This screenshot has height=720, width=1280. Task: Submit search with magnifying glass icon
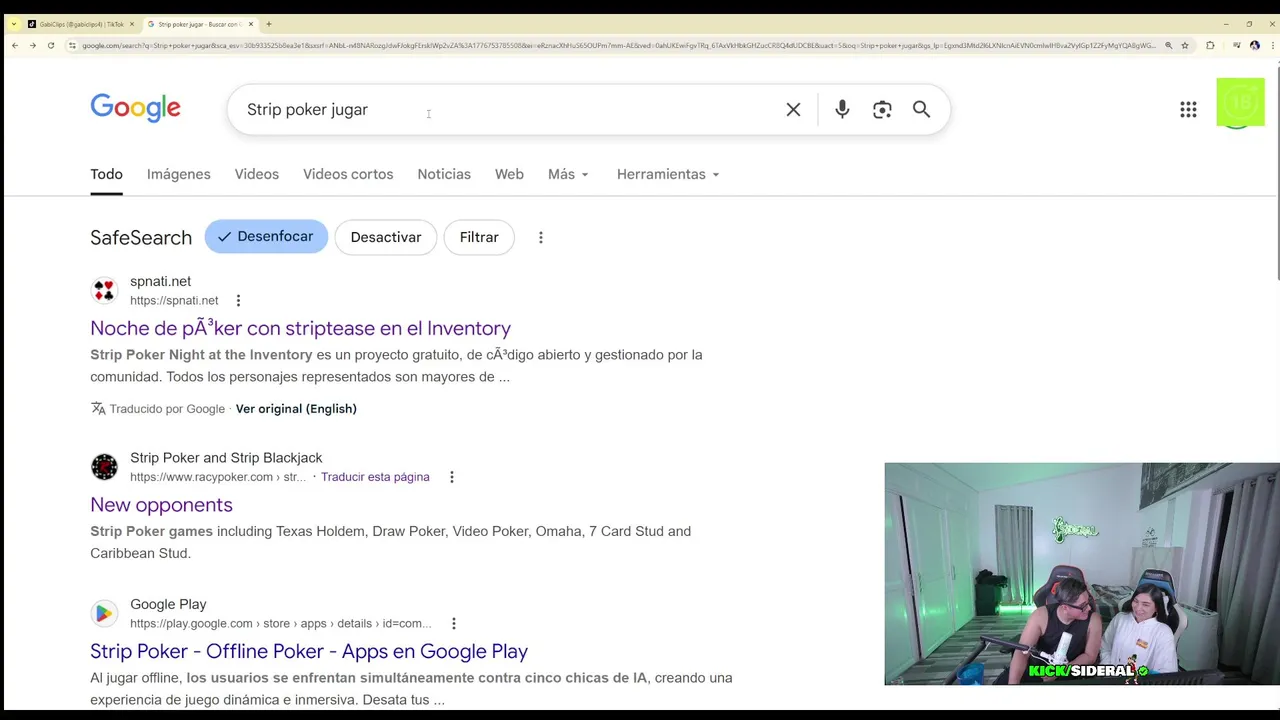point(921,110)
